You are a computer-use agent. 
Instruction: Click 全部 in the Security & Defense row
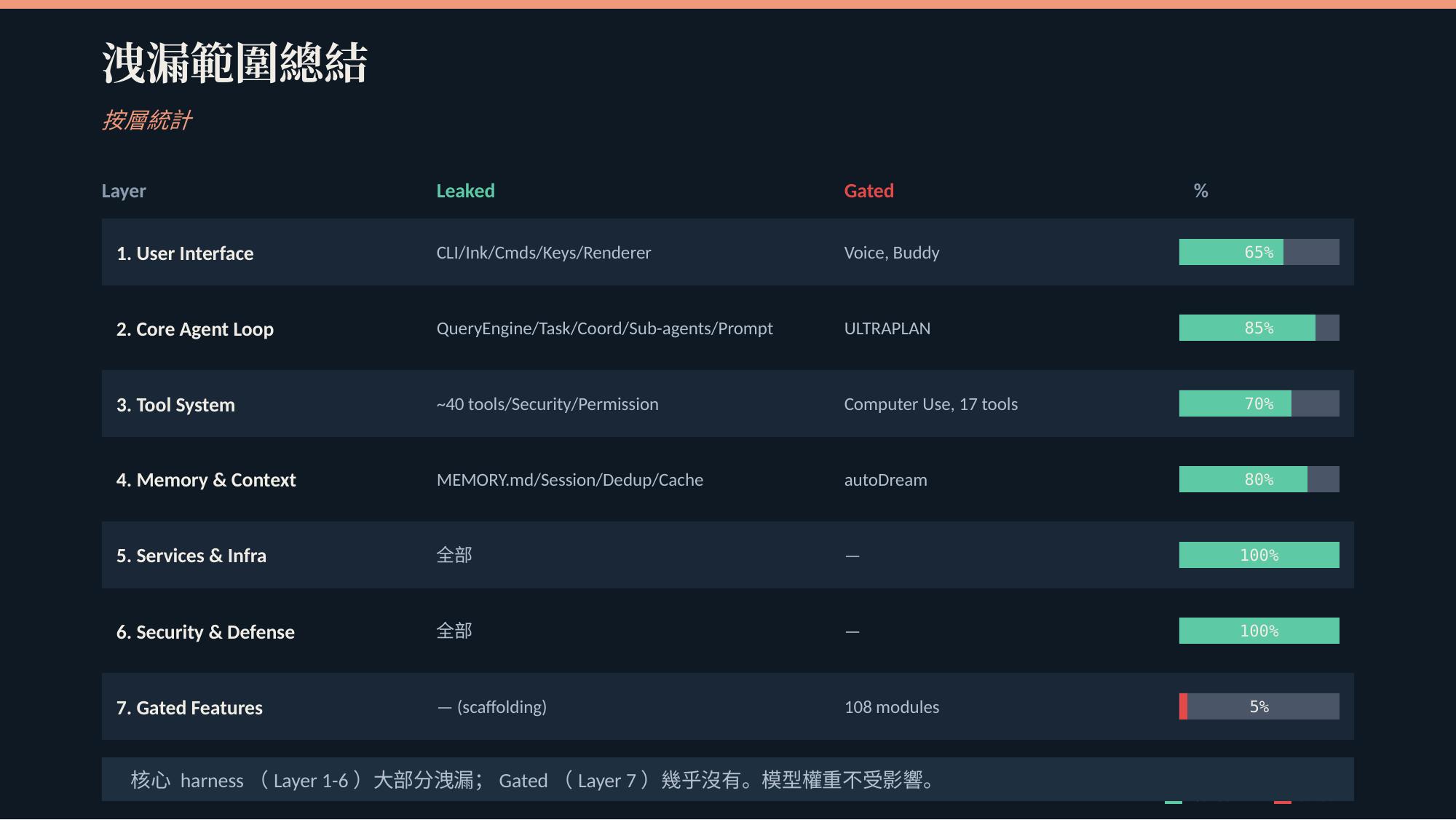point(454,631)
